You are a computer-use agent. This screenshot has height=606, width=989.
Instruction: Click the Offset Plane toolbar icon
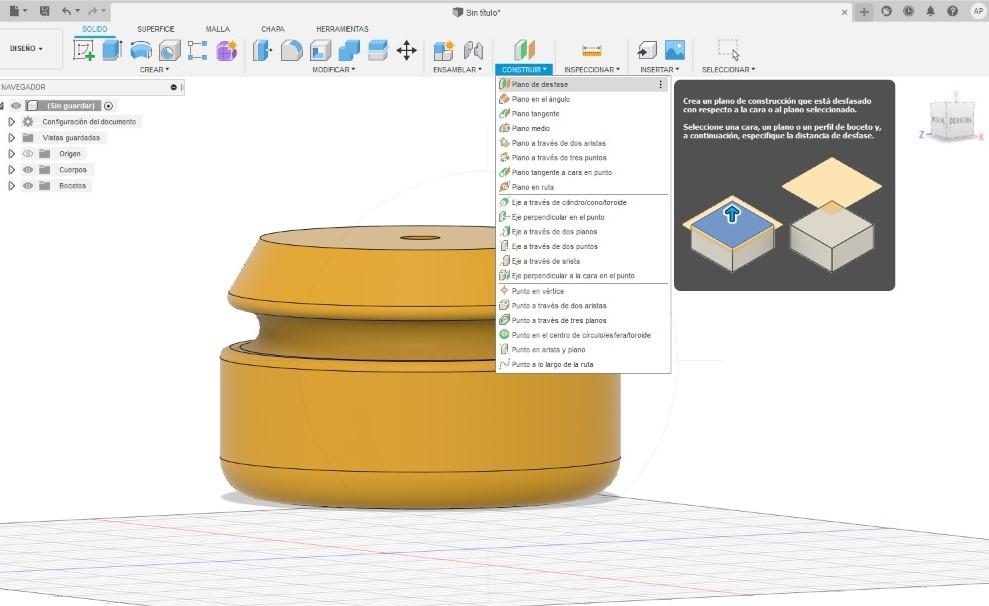point(524,50)
